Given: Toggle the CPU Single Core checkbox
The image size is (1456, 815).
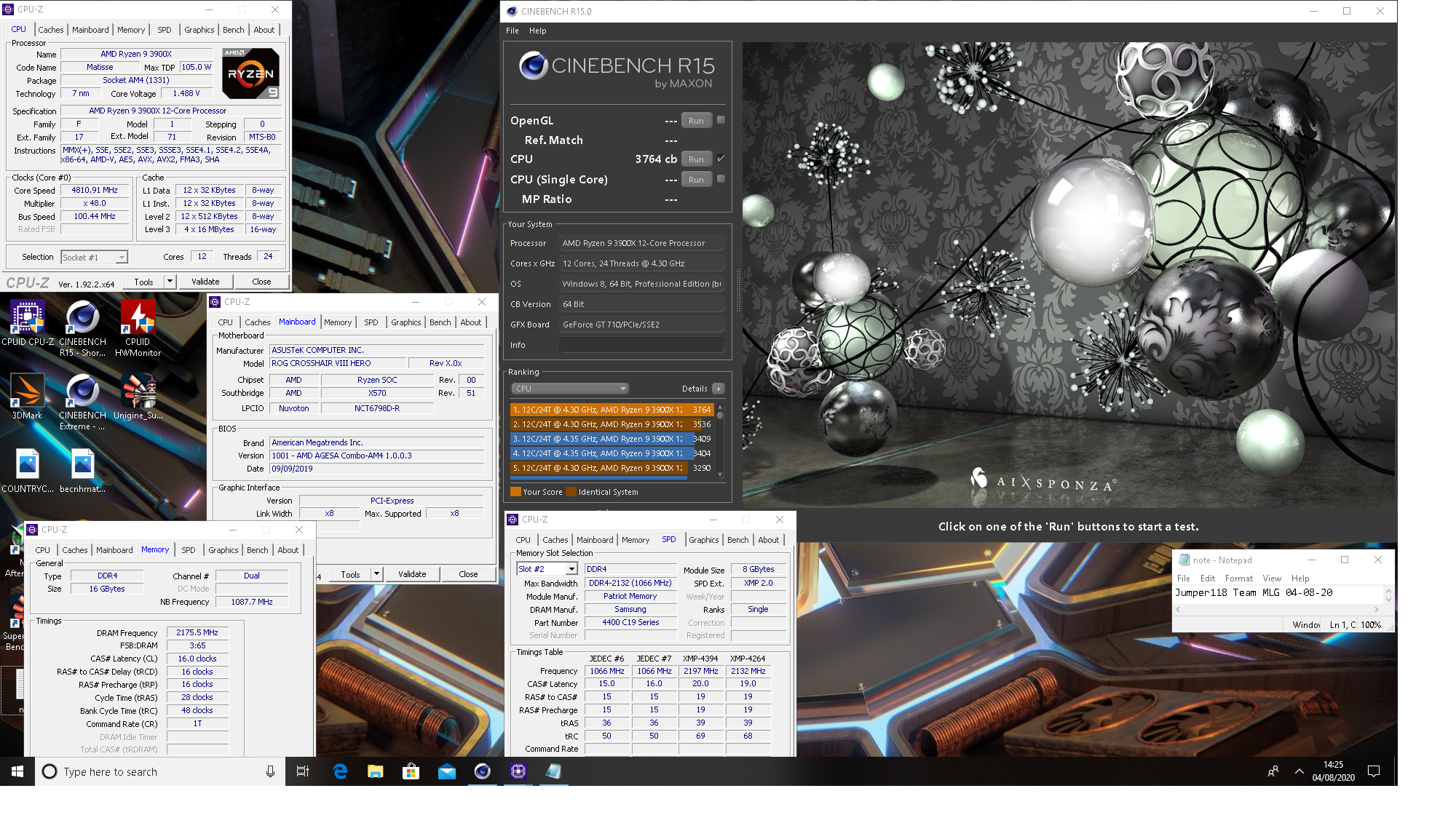Looking at the screenshot, I should (721, 179).
